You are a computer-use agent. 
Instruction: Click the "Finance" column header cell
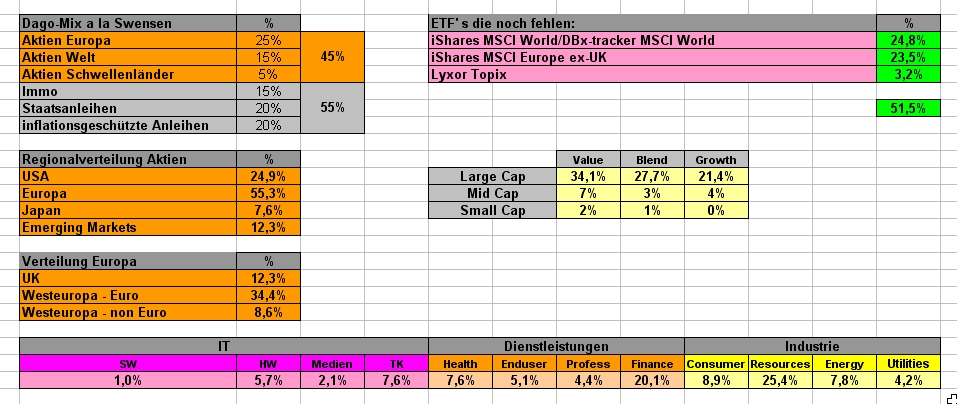tap(652, 363)
